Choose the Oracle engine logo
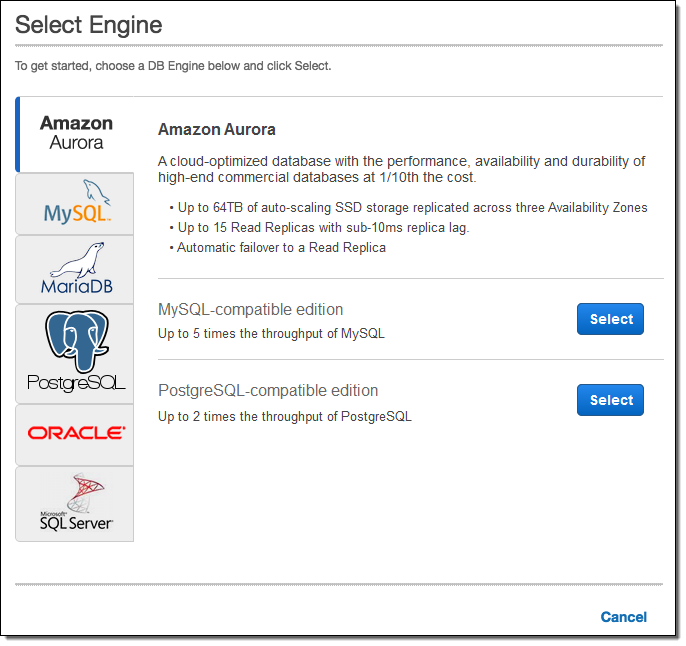 pos(76,433)
